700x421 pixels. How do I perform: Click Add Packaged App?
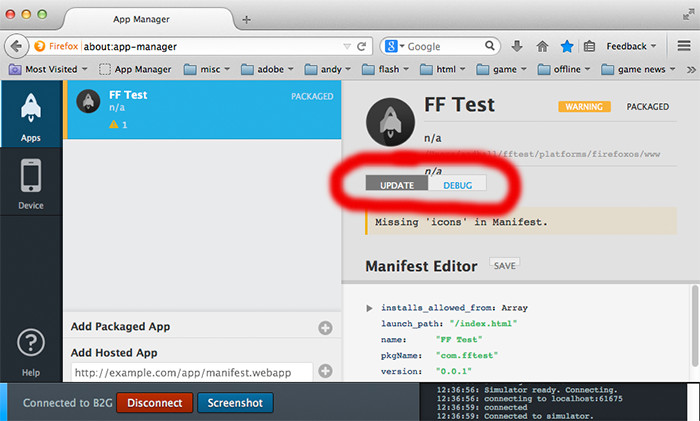tap(120, 326)
